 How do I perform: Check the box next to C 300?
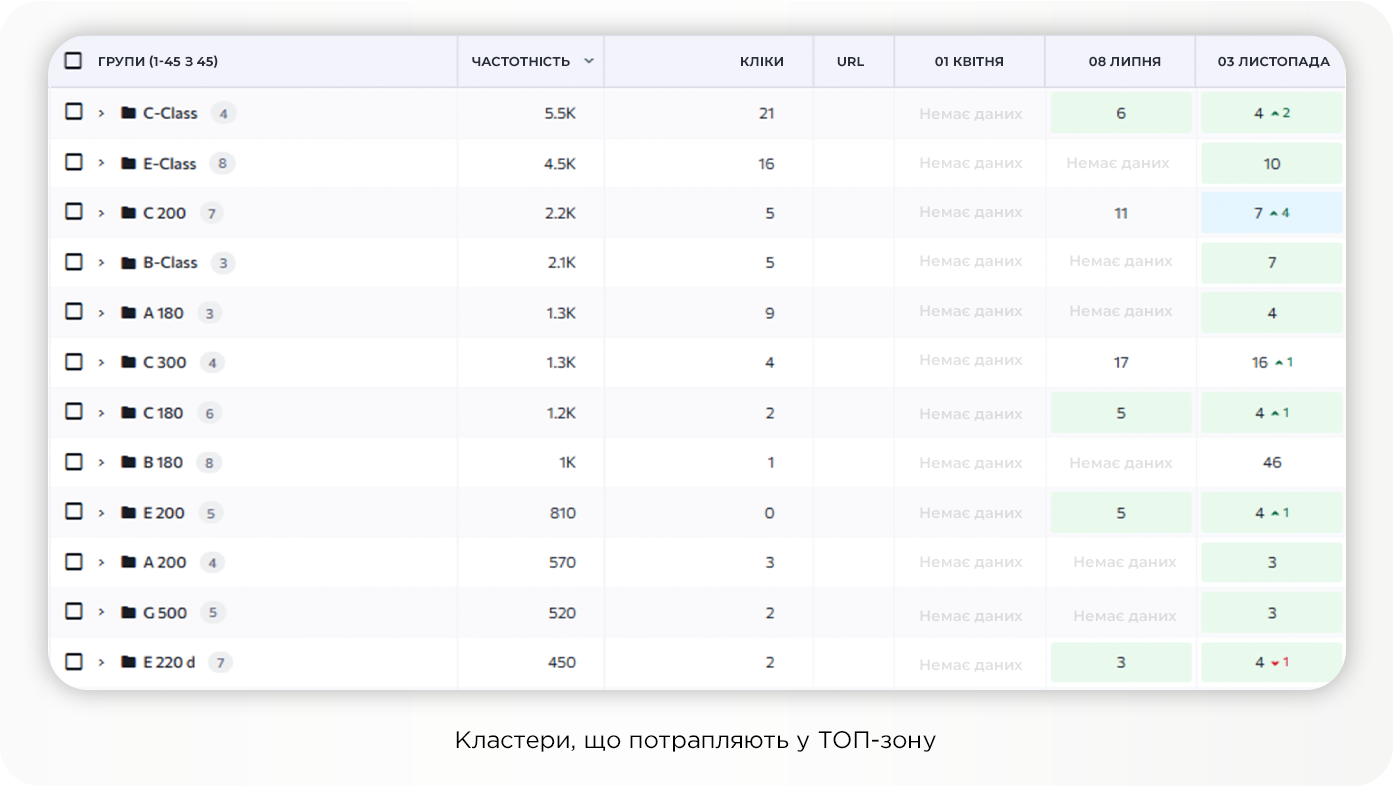click(74, 362)
